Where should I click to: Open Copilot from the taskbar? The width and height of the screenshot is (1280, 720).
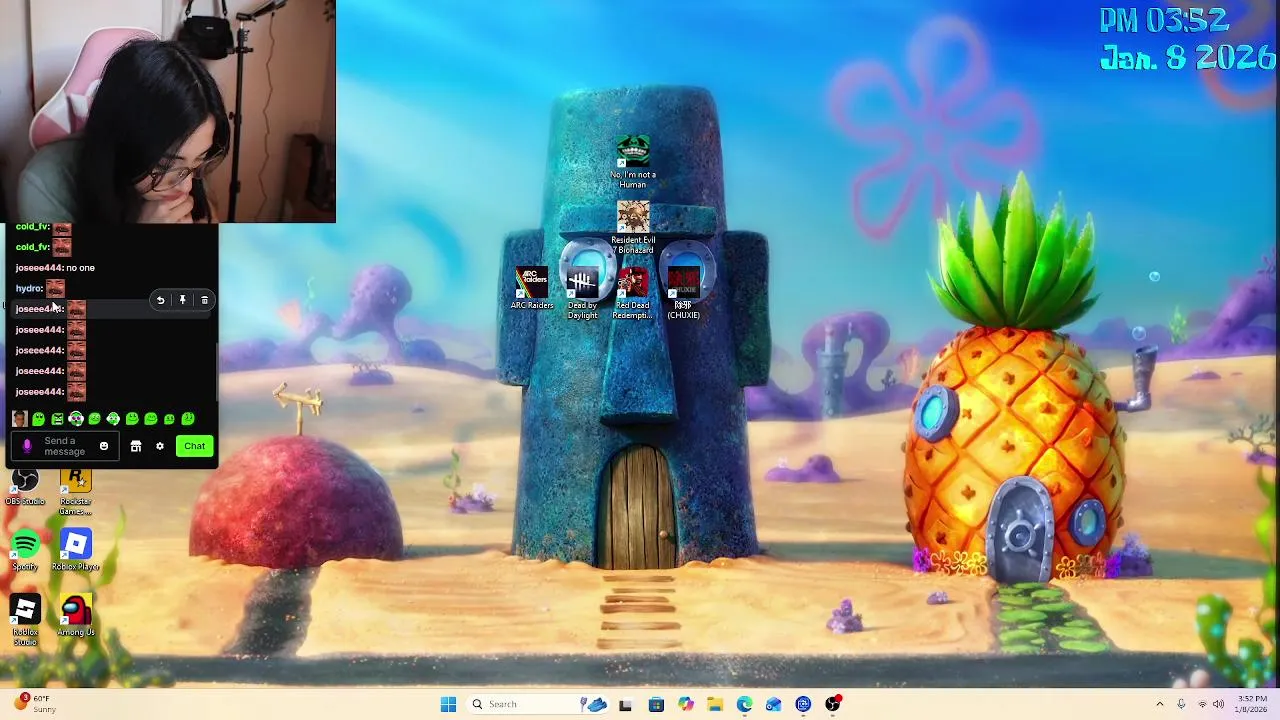685,705
